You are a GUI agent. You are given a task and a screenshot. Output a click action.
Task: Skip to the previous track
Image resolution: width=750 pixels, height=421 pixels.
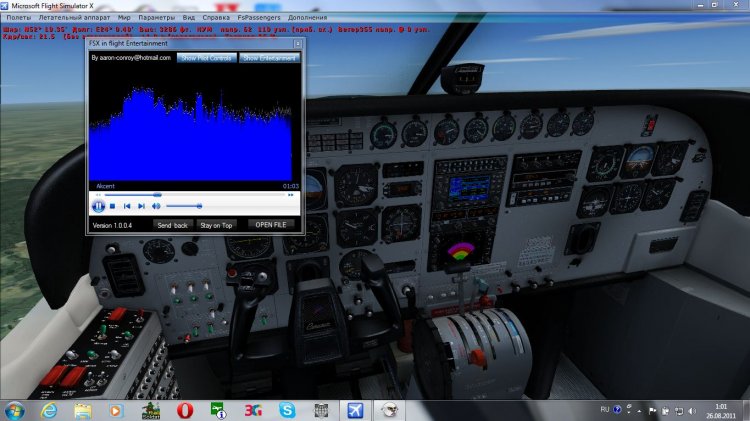coord(127,206)
